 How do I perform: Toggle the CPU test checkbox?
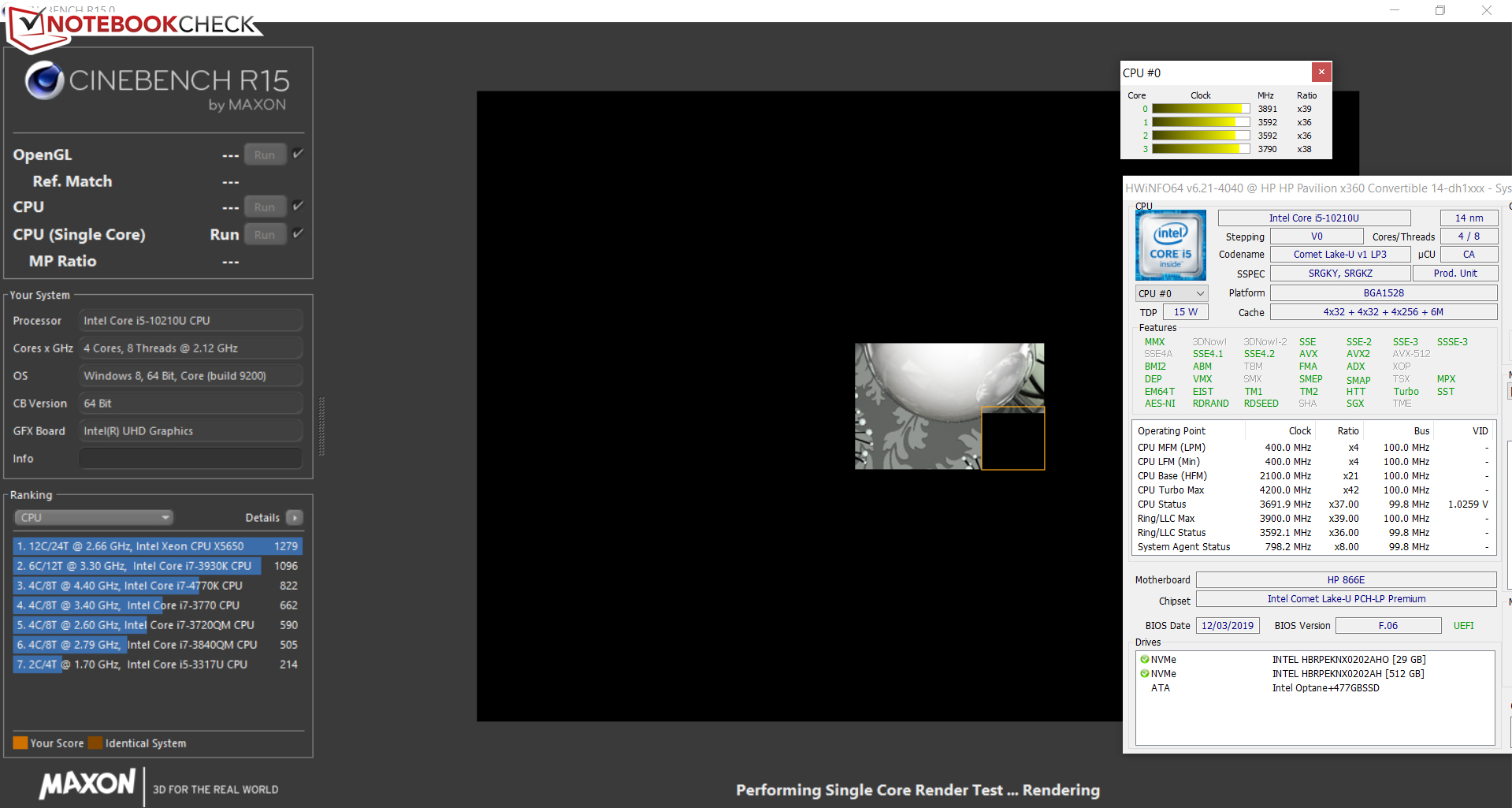point(298,206)
